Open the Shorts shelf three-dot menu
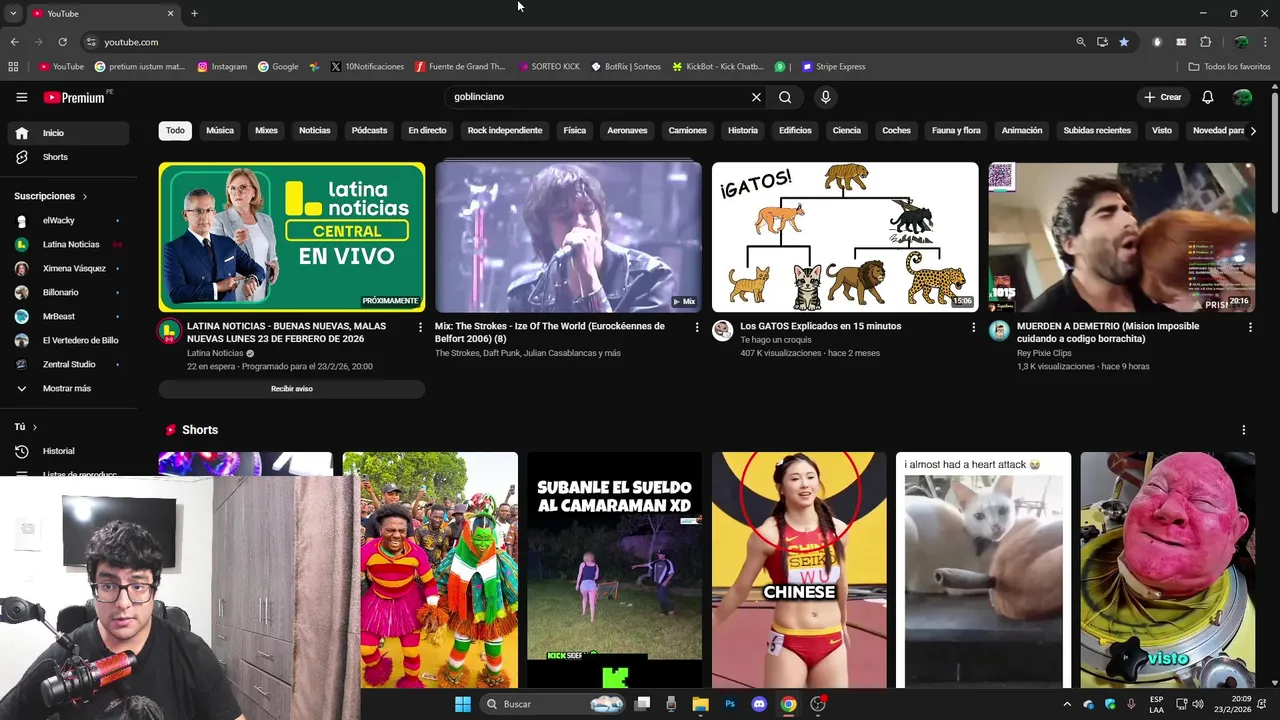This screenshot has width=1280, height=720. click(x=1244, y=430)
